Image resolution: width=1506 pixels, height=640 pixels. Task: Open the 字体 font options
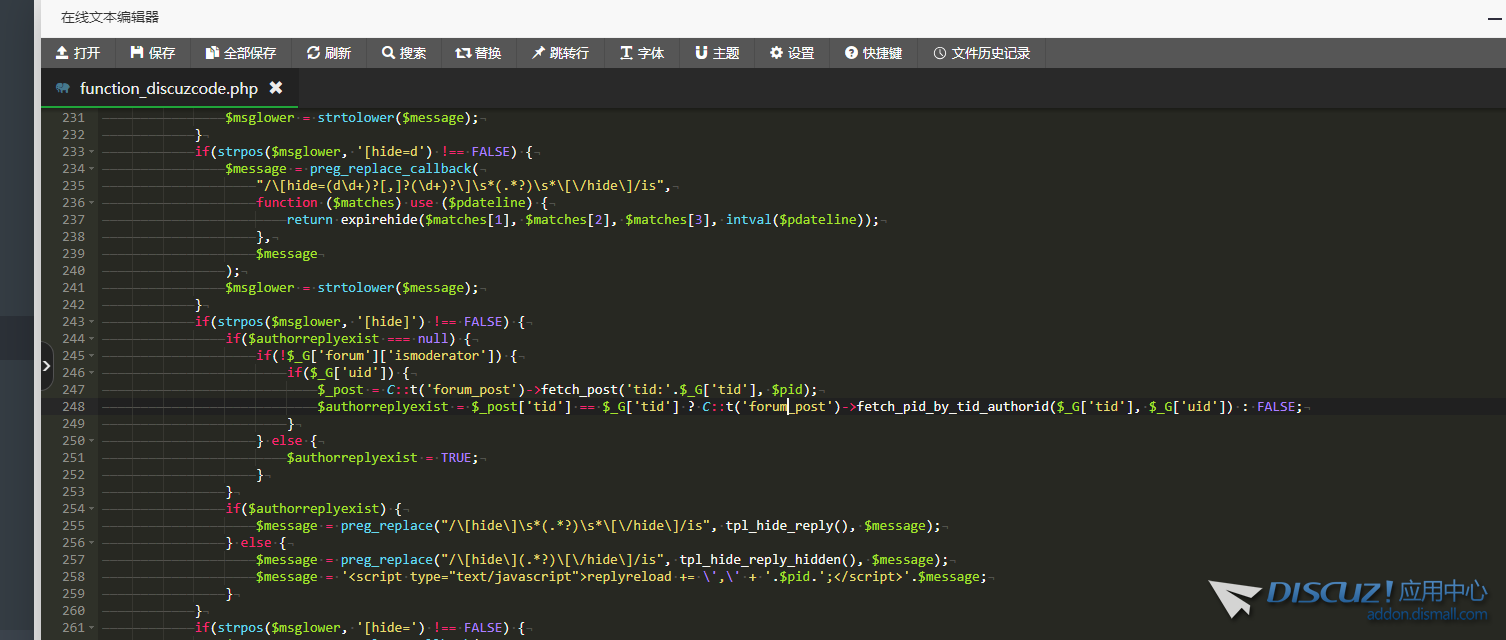(x=642, y=53)
